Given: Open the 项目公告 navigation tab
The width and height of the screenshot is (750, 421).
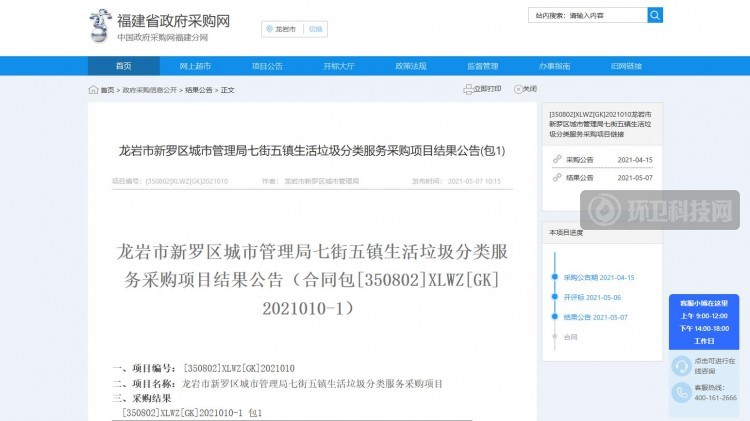Looking at the screenshot, I should [x=267, y=66].
